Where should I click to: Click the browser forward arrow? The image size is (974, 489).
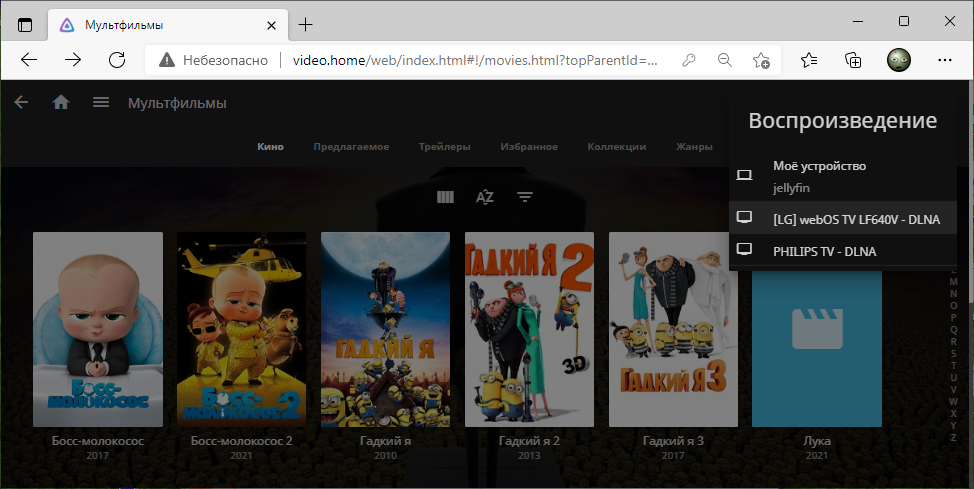coord(73,60)
